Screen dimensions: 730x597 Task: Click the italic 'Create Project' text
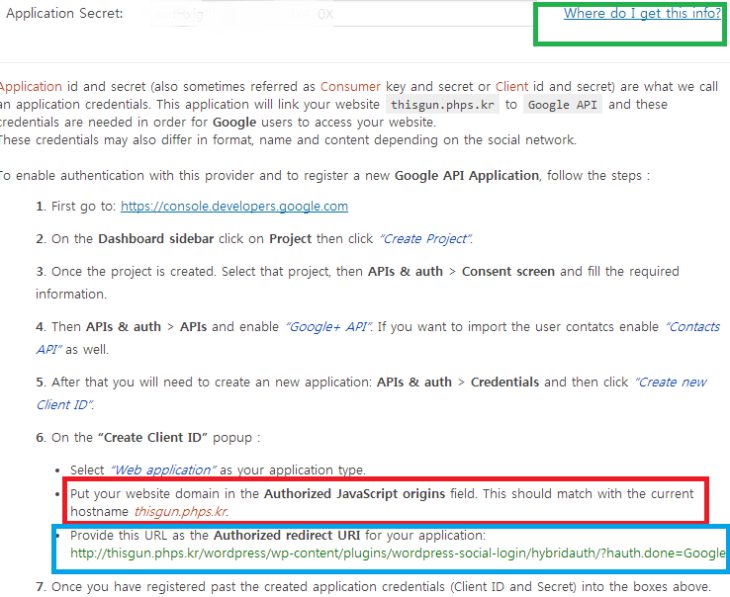(x=426, y=239)
